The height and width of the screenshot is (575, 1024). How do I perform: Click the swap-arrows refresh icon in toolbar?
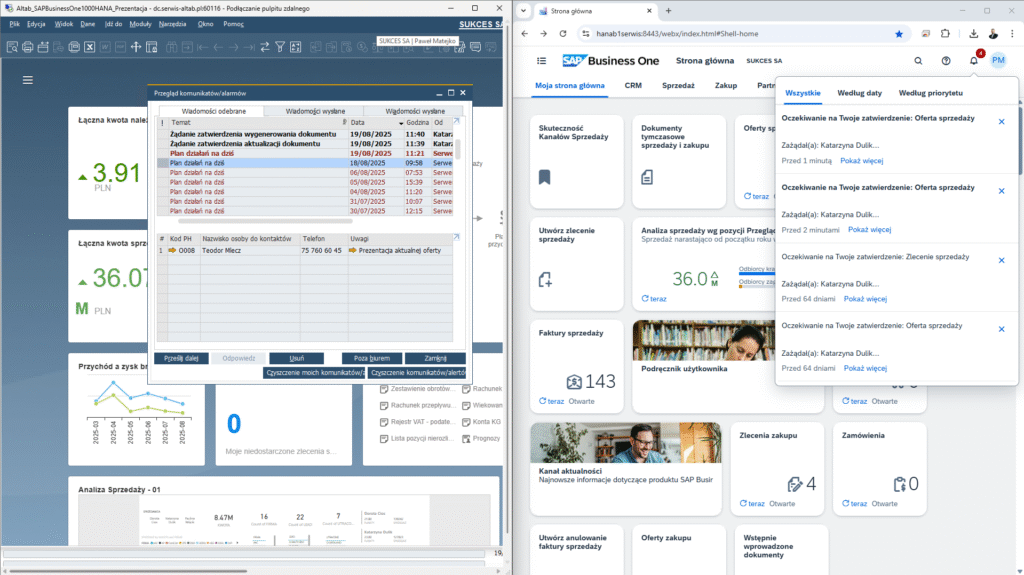(264, 47)
